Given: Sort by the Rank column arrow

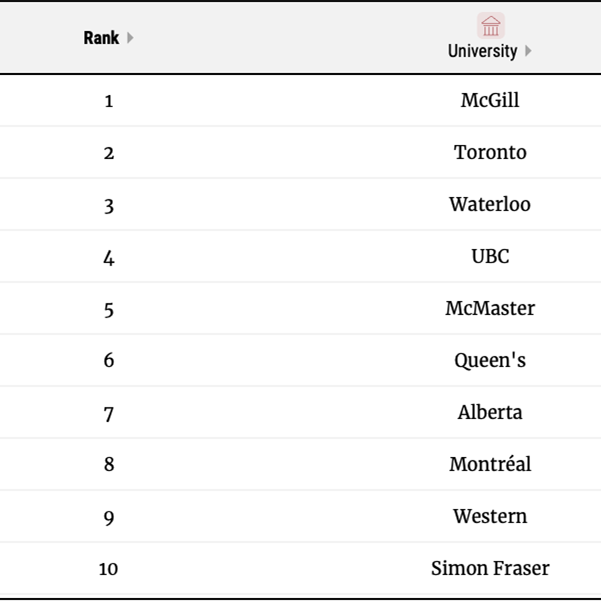Looking at the screenshot, I should 130,38.
